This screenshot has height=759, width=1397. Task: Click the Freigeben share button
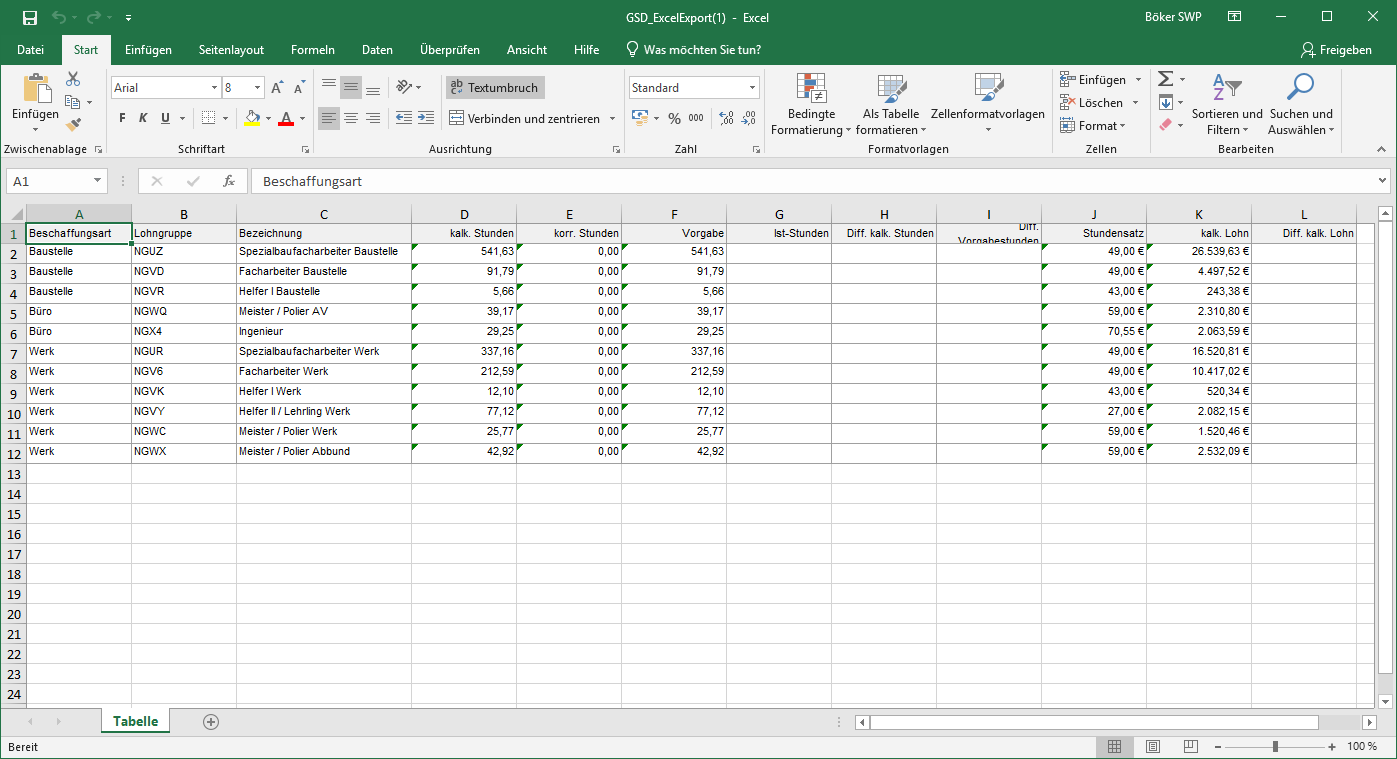(1336, 50)
